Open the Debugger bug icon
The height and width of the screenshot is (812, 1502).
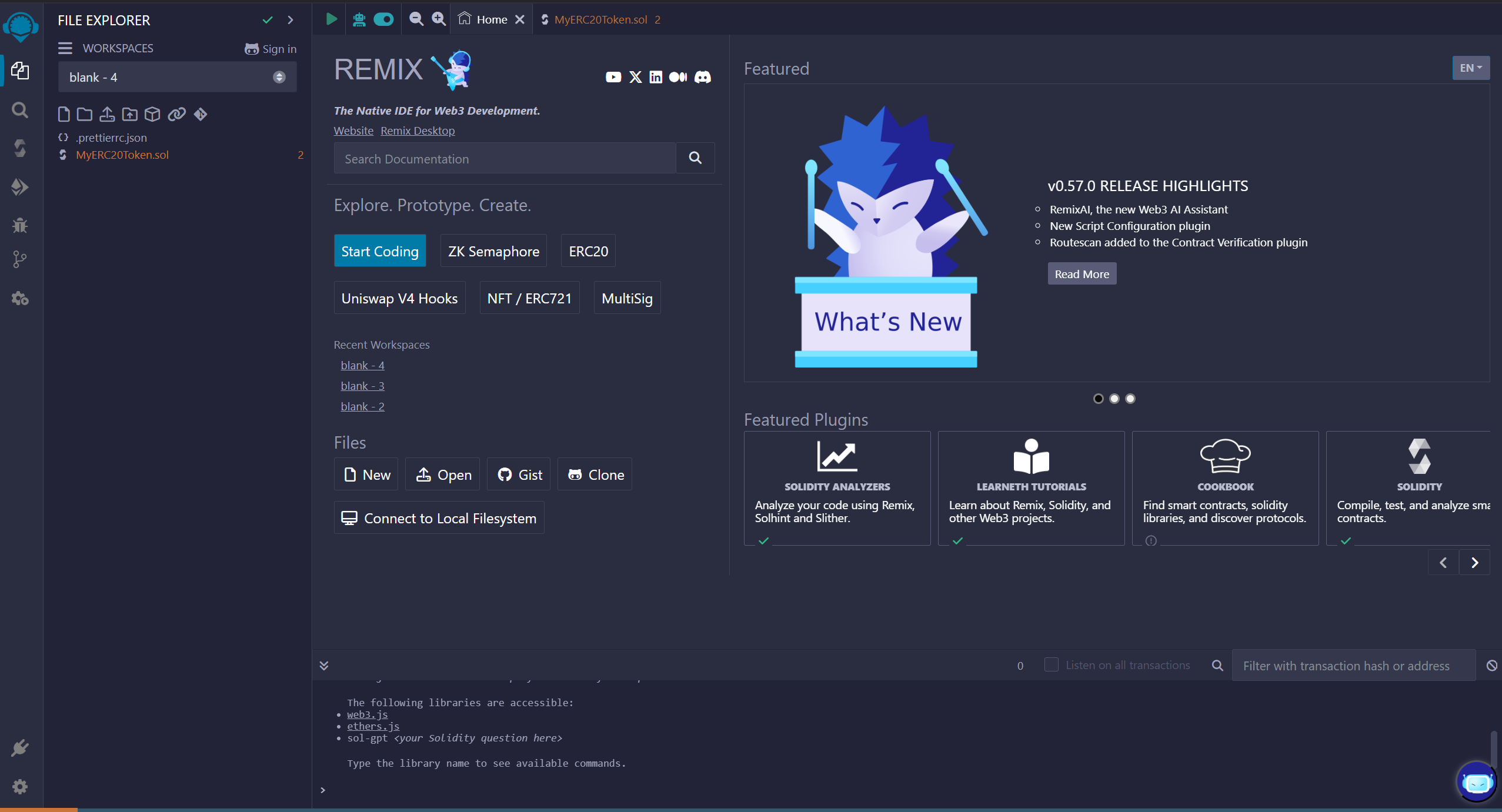coord(20,225)
